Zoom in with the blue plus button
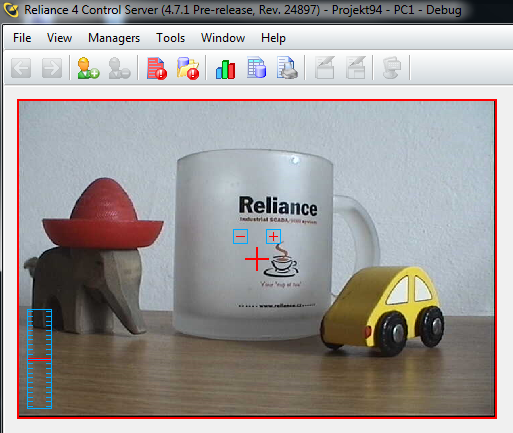Screen dimensions: 513x433 (273, 236)
